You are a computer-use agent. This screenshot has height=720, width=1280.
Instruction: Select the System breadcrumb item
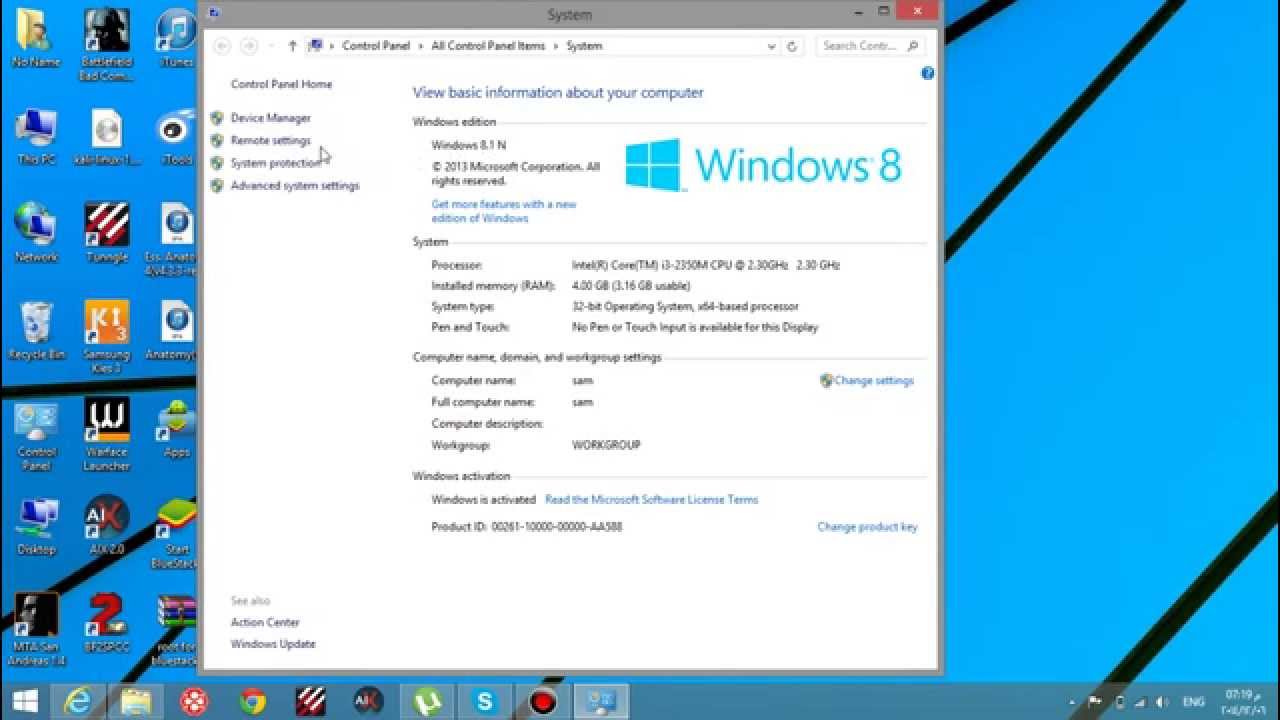tap(584, 46)
